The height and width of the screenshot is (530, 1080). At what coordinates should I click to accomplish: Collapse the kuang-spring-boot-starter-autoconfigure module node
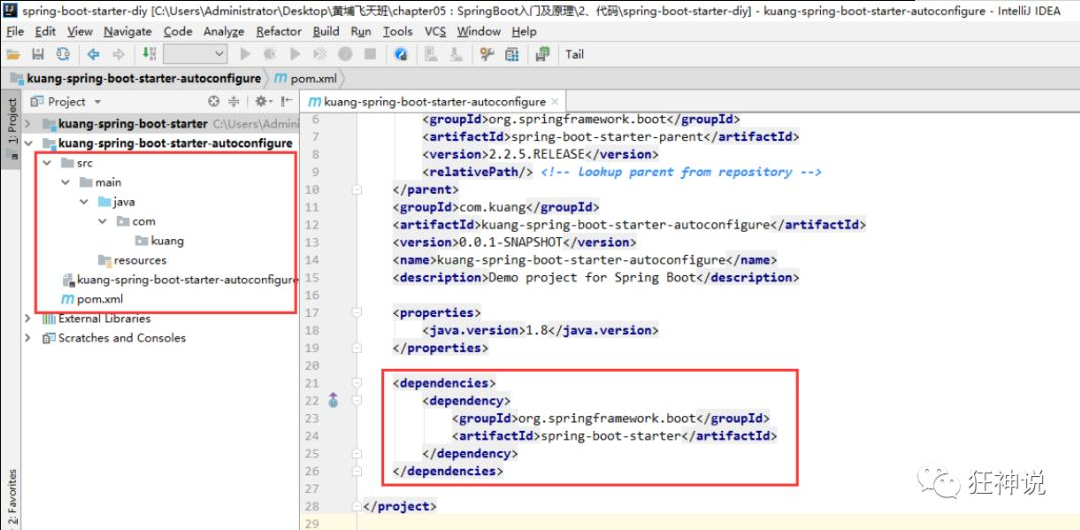28,143
